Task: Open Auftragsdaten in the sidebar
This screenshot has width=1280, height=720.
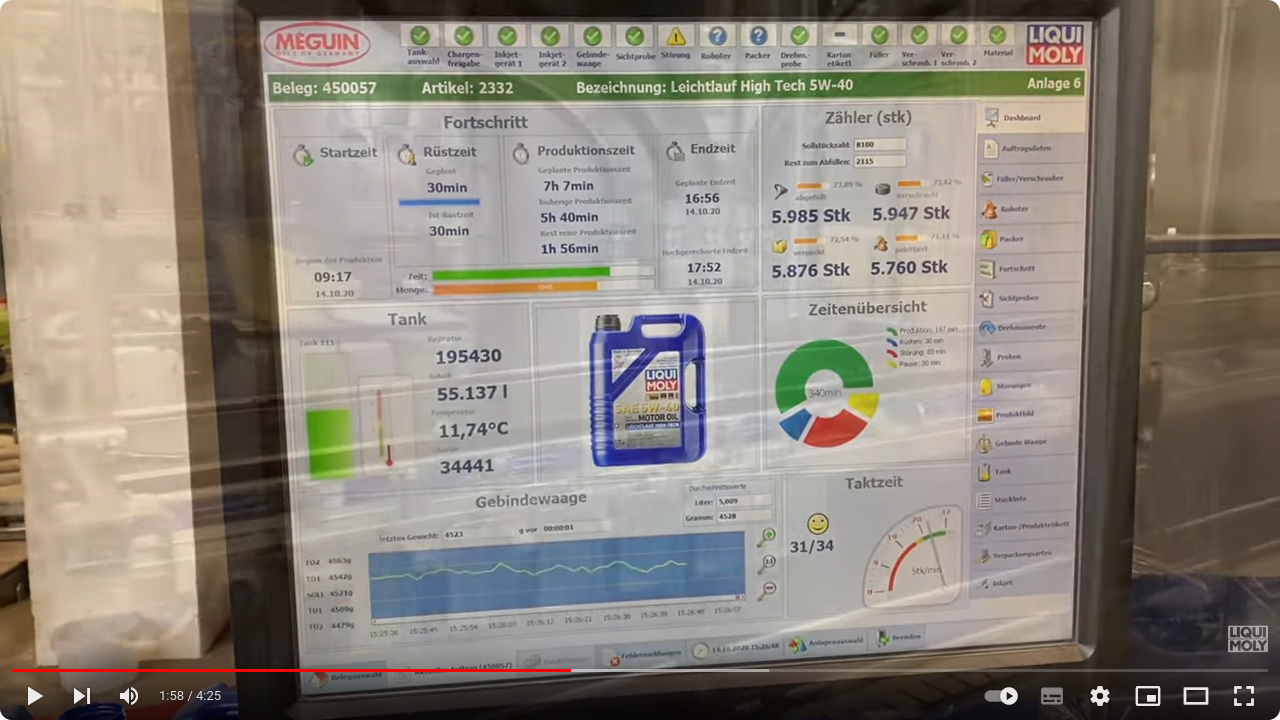Action: [x=1030, y=148]
